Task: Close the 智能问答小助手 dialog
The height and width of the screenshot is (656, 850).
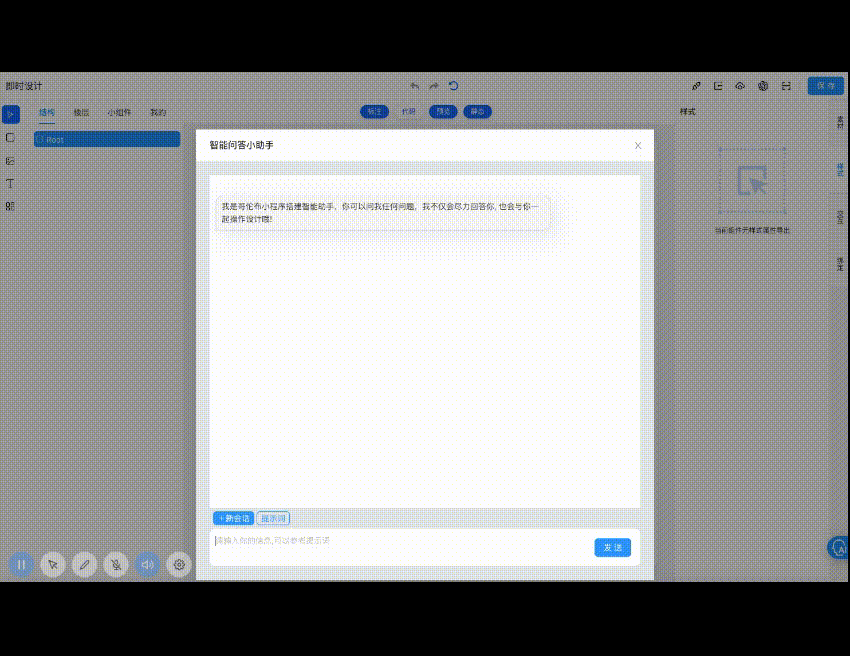Action: [638, 145]
